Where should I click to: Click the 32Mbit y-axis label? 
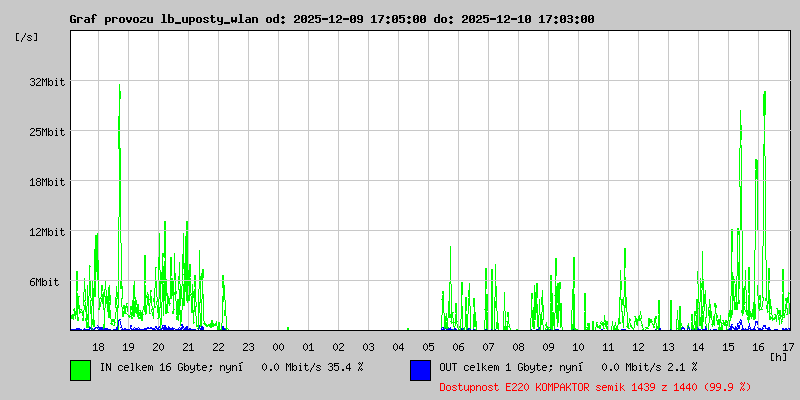click(x=47, y=82)
